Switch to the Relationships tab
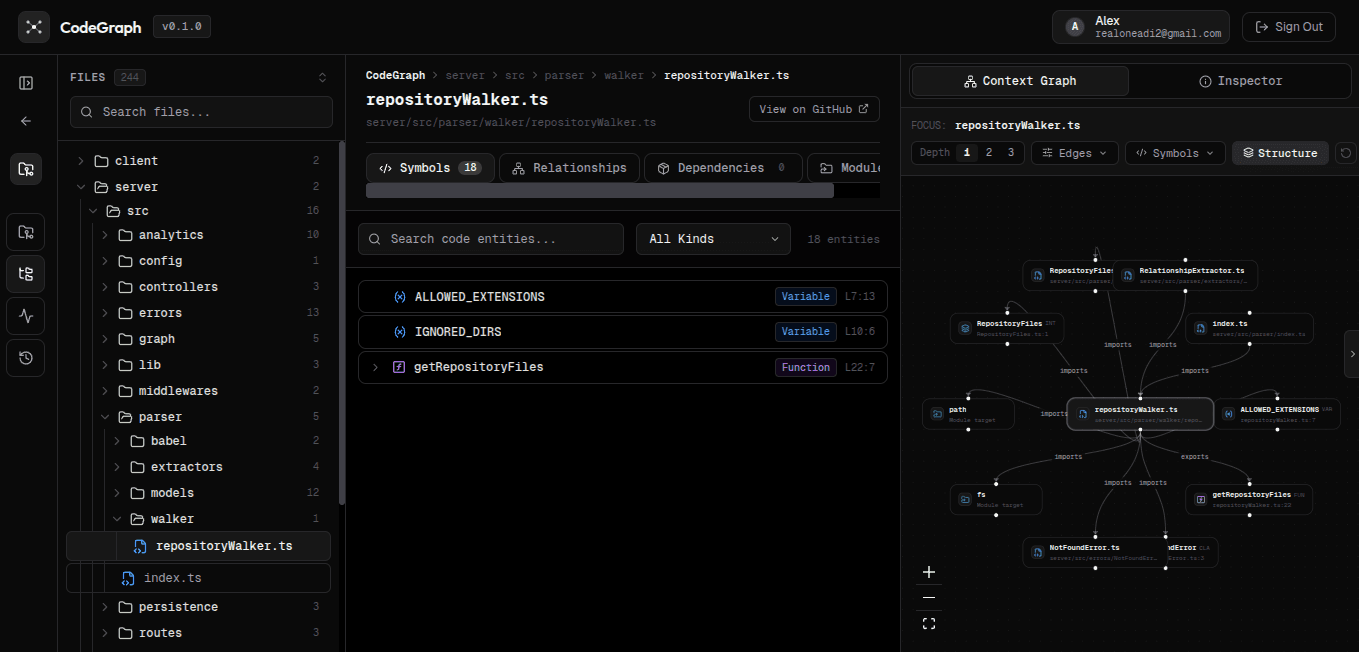The height and width of the screenshot is (652, 1359). [569, 168]
